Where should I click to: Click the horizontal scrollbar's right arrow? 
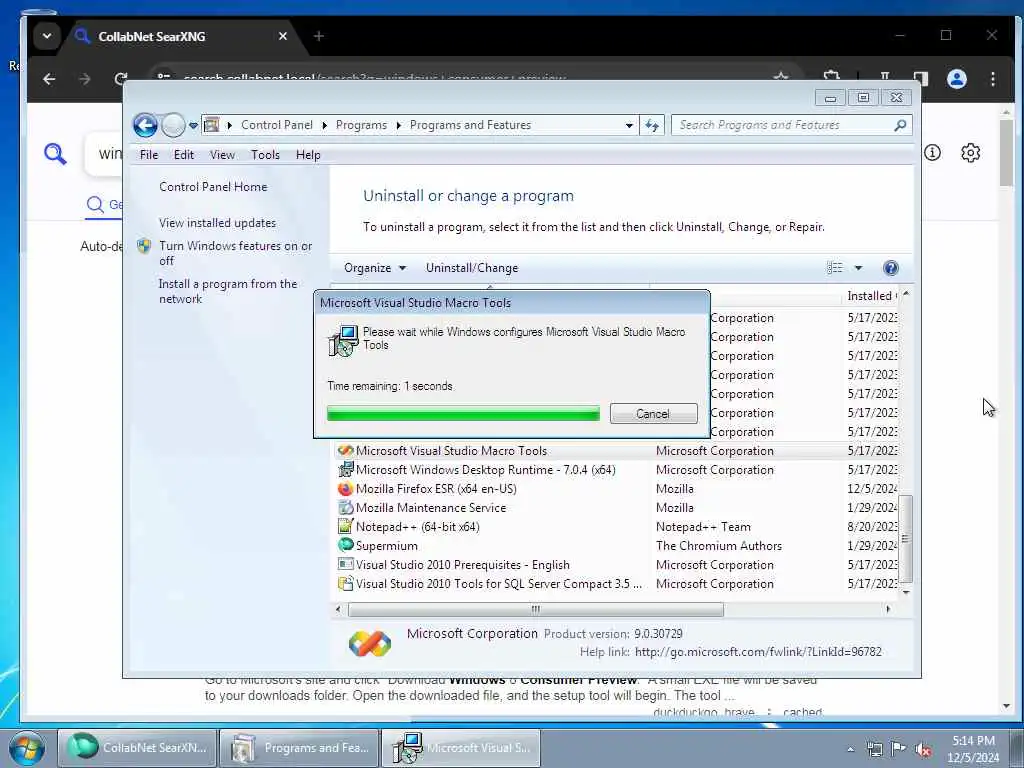coord(888,609)
